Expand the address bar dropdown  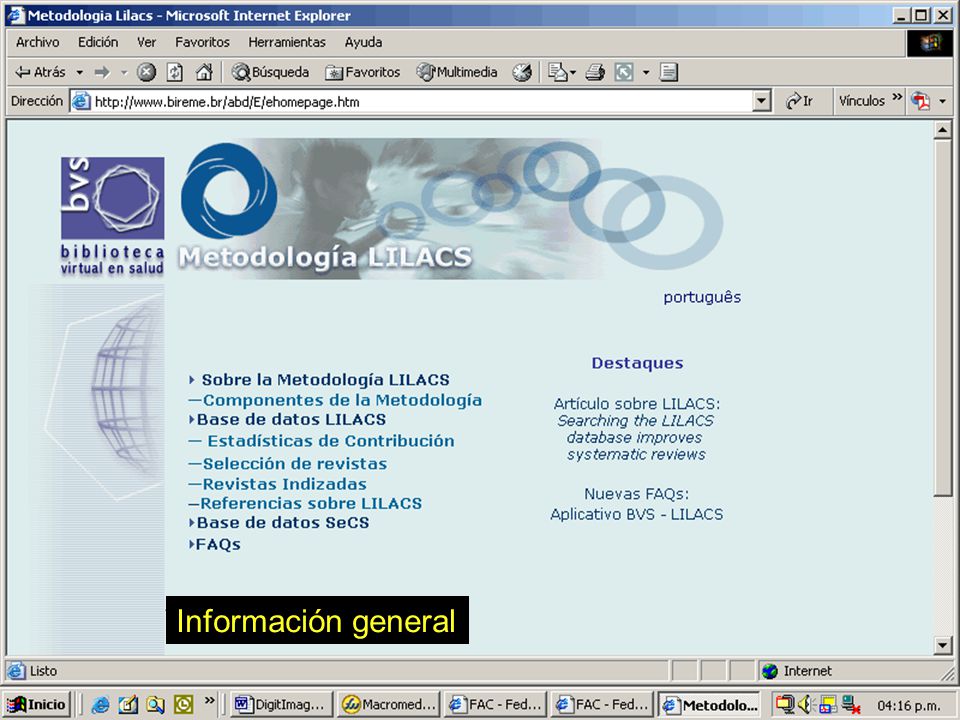point(761,102)
